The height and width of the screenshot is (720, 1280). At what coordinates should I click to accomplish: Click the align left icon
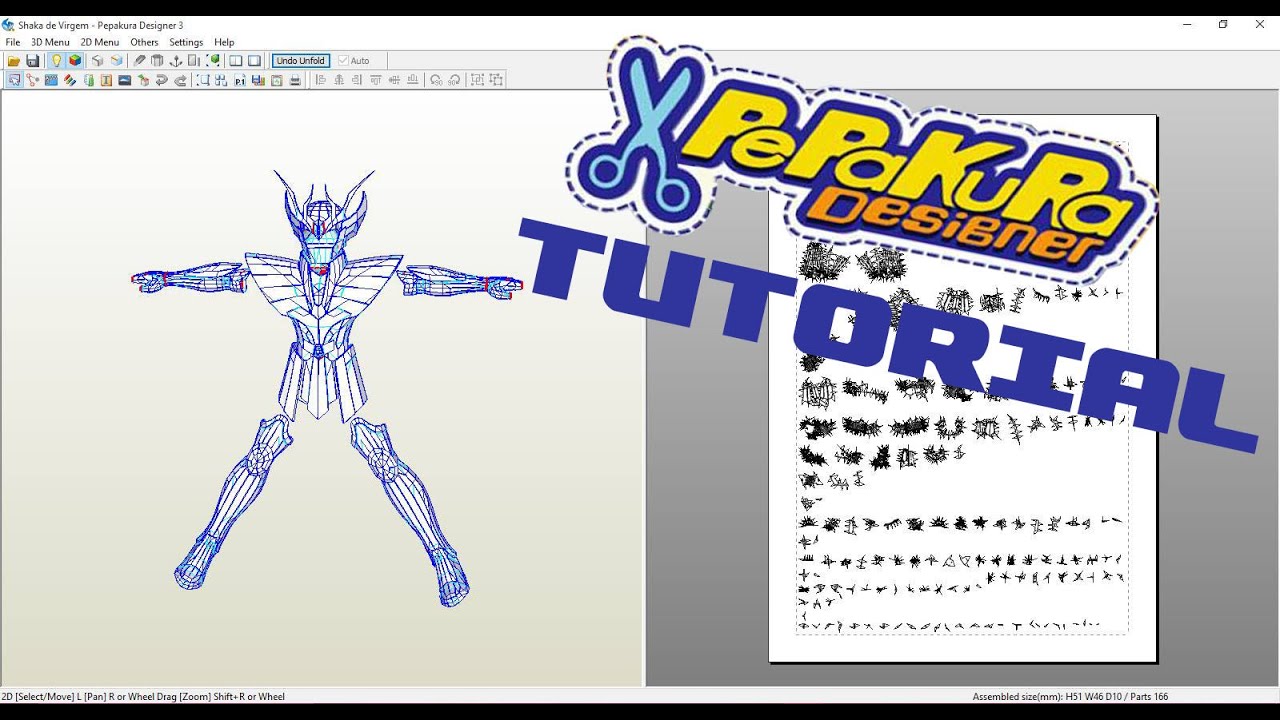[x=321, y=80]
